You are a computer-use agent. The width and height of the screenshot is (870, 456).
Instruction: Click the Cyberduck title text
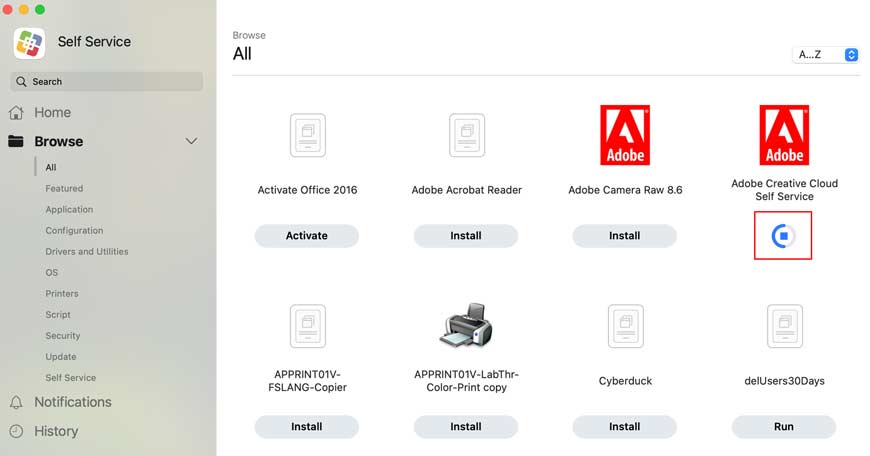[625, 381]
